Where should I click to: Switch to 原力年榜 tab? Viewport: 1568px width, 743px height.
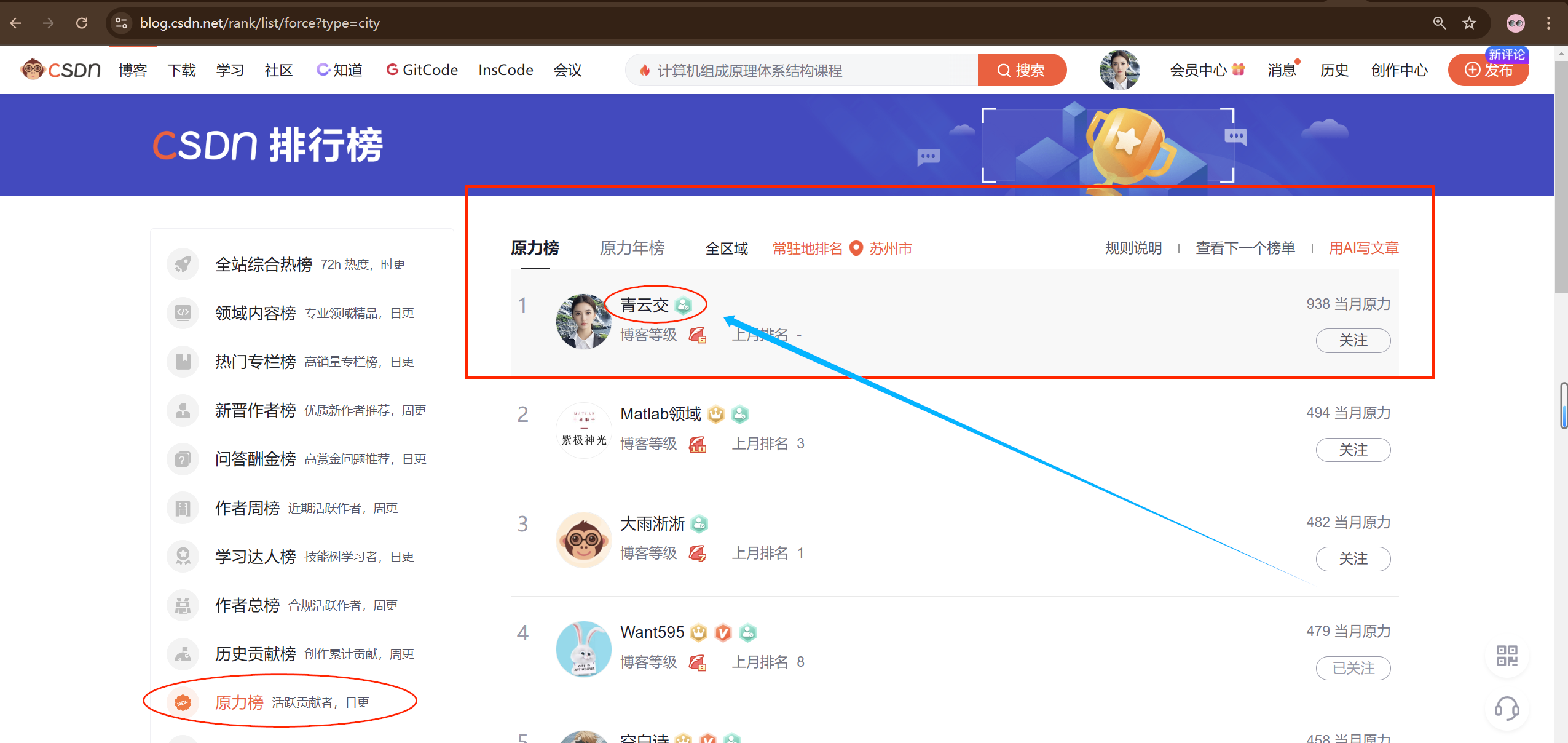pyautogui.click(x=632, y=248)
